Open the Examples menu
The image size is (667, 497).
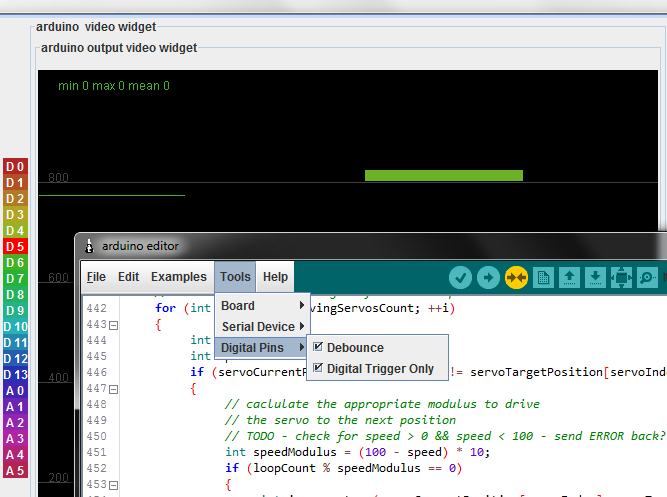pos(179,277)
